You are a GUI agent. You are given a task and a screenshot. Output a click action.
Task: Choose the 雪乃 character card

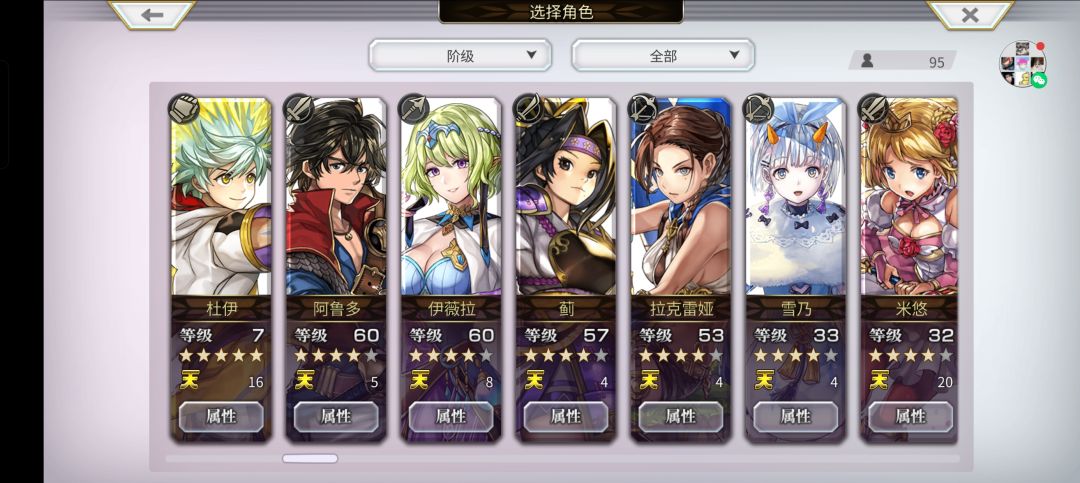pos(796,269)
